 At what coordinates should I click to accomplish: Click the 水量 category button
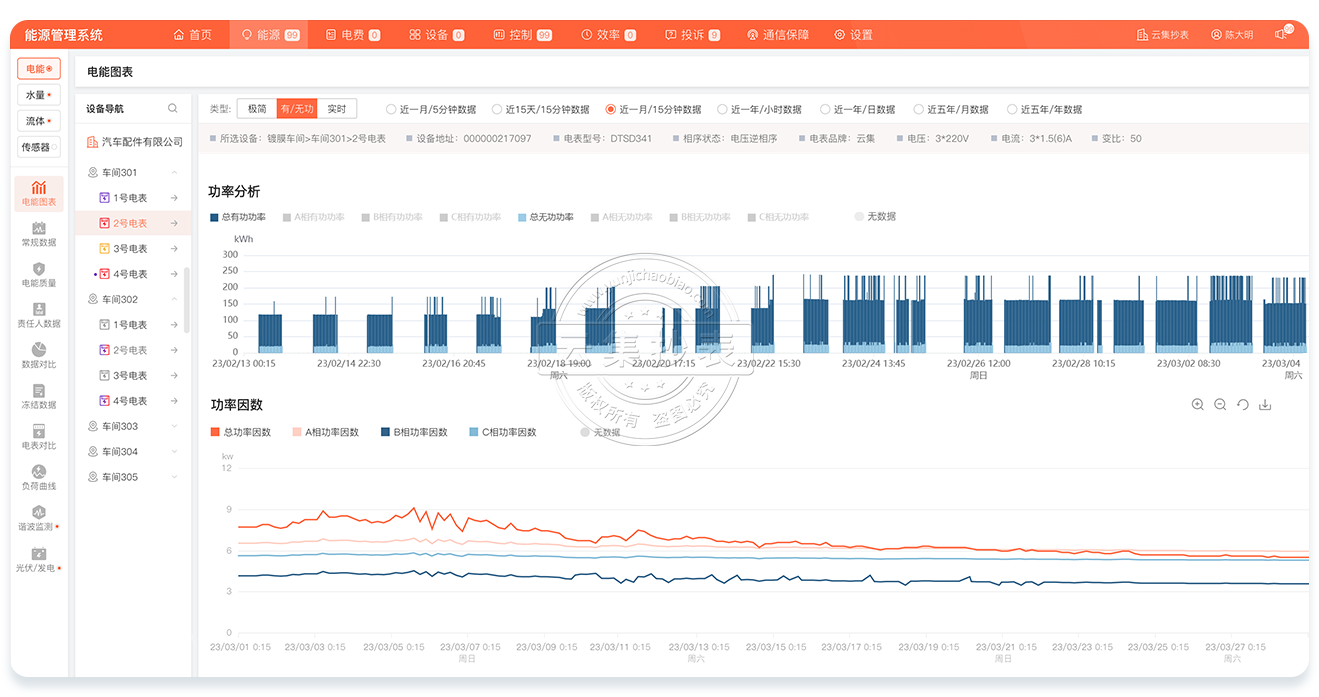coord(38,95)
